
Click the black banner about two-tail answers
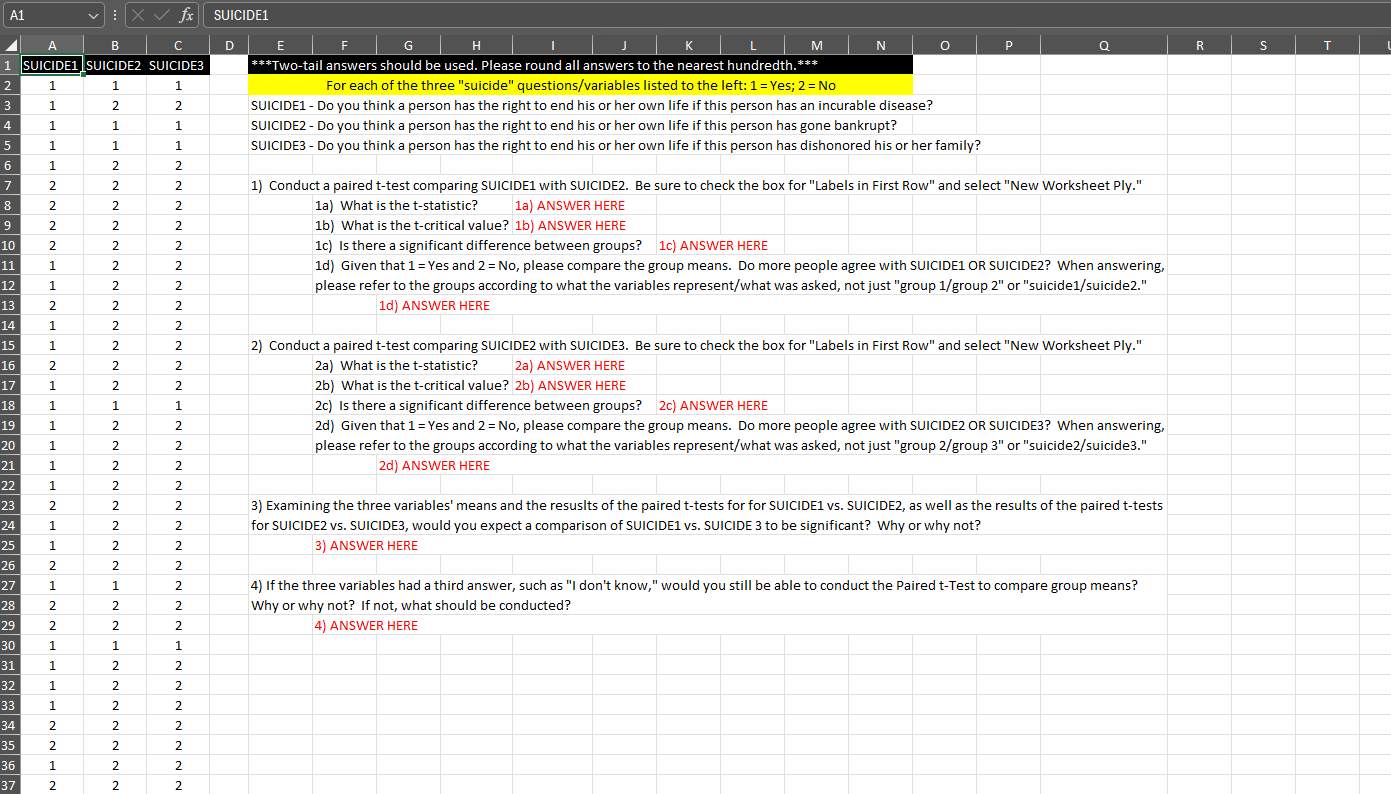click(580, 64)
